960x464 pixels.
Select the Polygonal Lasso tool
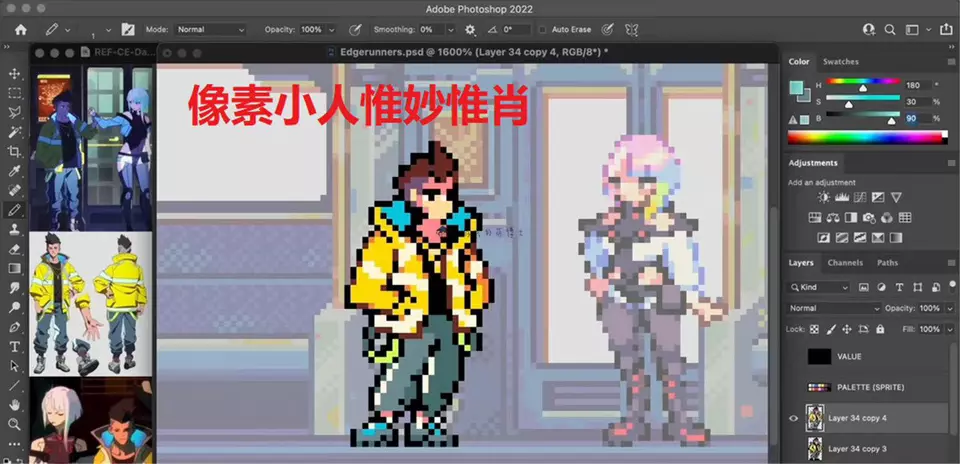(14, 112)
